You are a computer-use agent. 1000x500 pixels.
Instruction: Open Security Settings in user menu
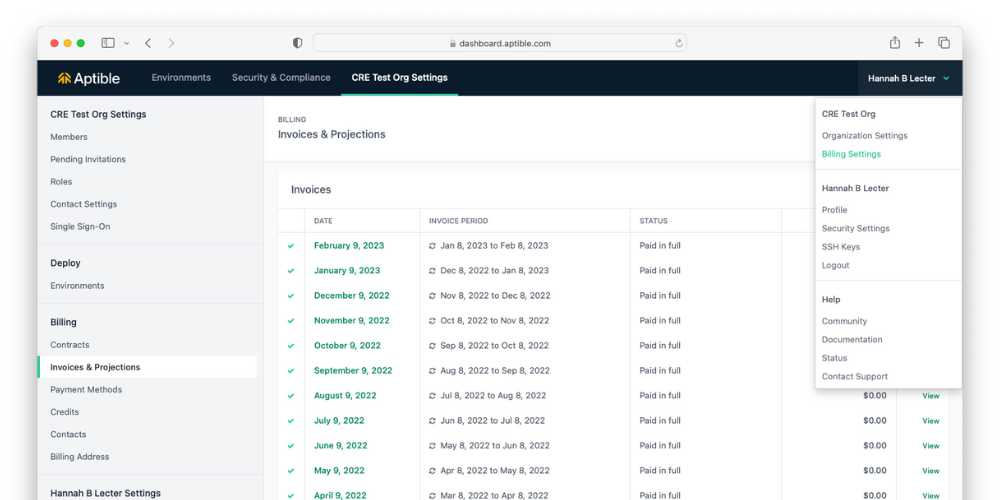tap(855, 228)
